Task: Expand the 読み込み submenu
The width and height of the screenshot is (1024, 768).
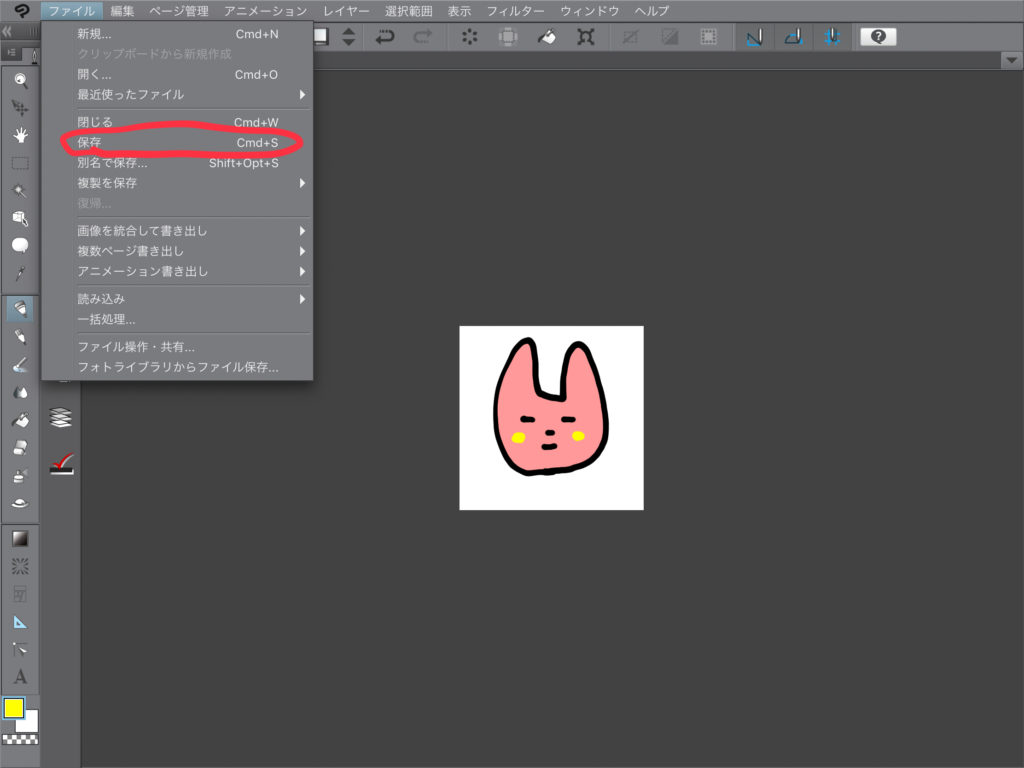Action: [178, 298]
